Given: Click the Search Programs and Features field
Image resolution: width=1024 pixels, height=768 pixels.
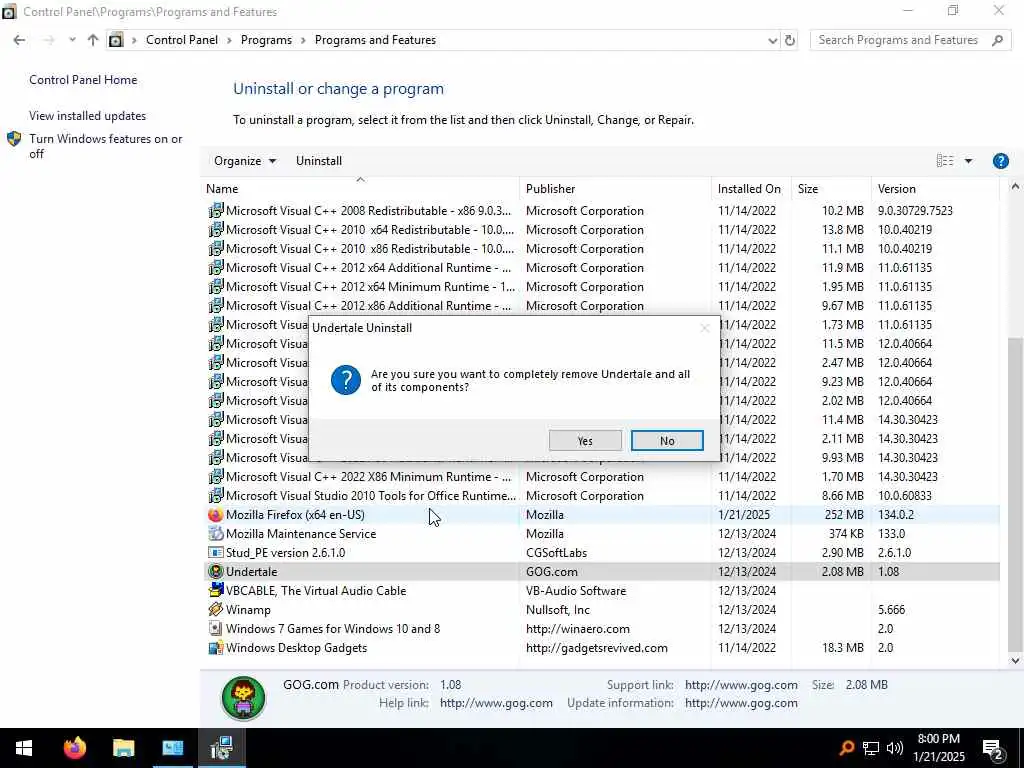Looking at the screenshot, I should pyautogui.click(x=901, y=40).
